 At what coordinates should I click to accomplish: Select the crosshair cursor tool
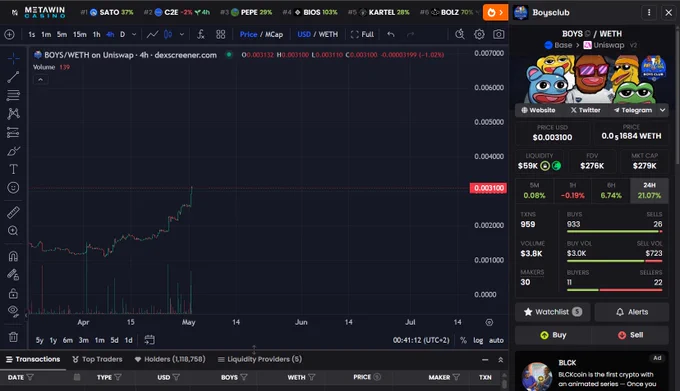coord(13,58)
